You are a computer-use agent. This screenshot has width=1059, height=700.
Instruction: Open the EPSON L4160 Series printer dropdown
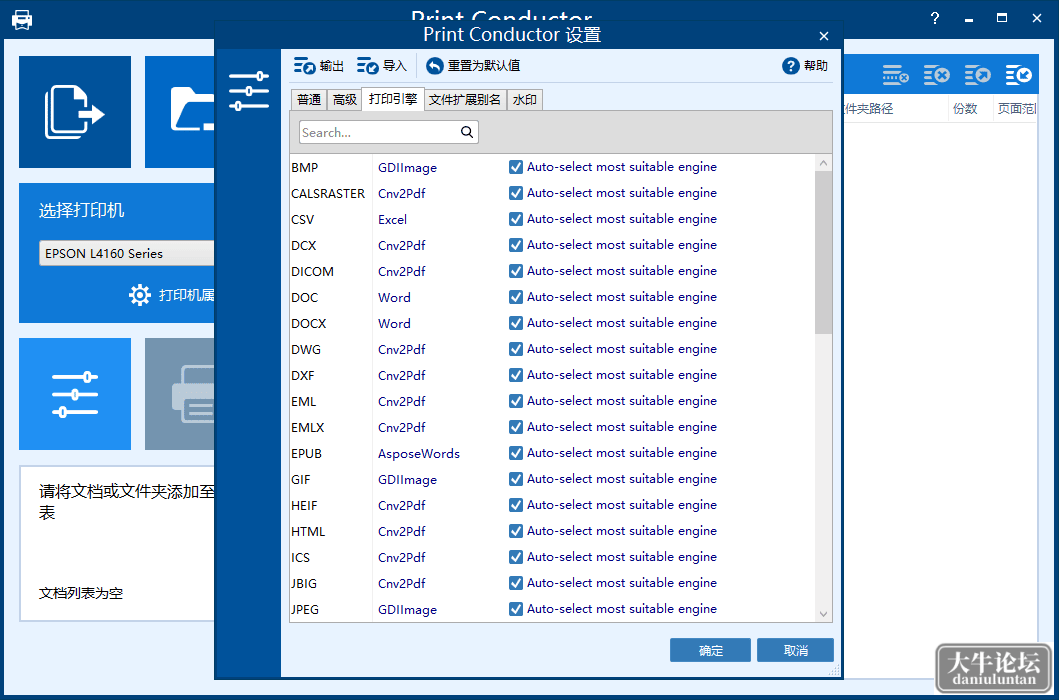pyautogui.click(x=126, y=254)
